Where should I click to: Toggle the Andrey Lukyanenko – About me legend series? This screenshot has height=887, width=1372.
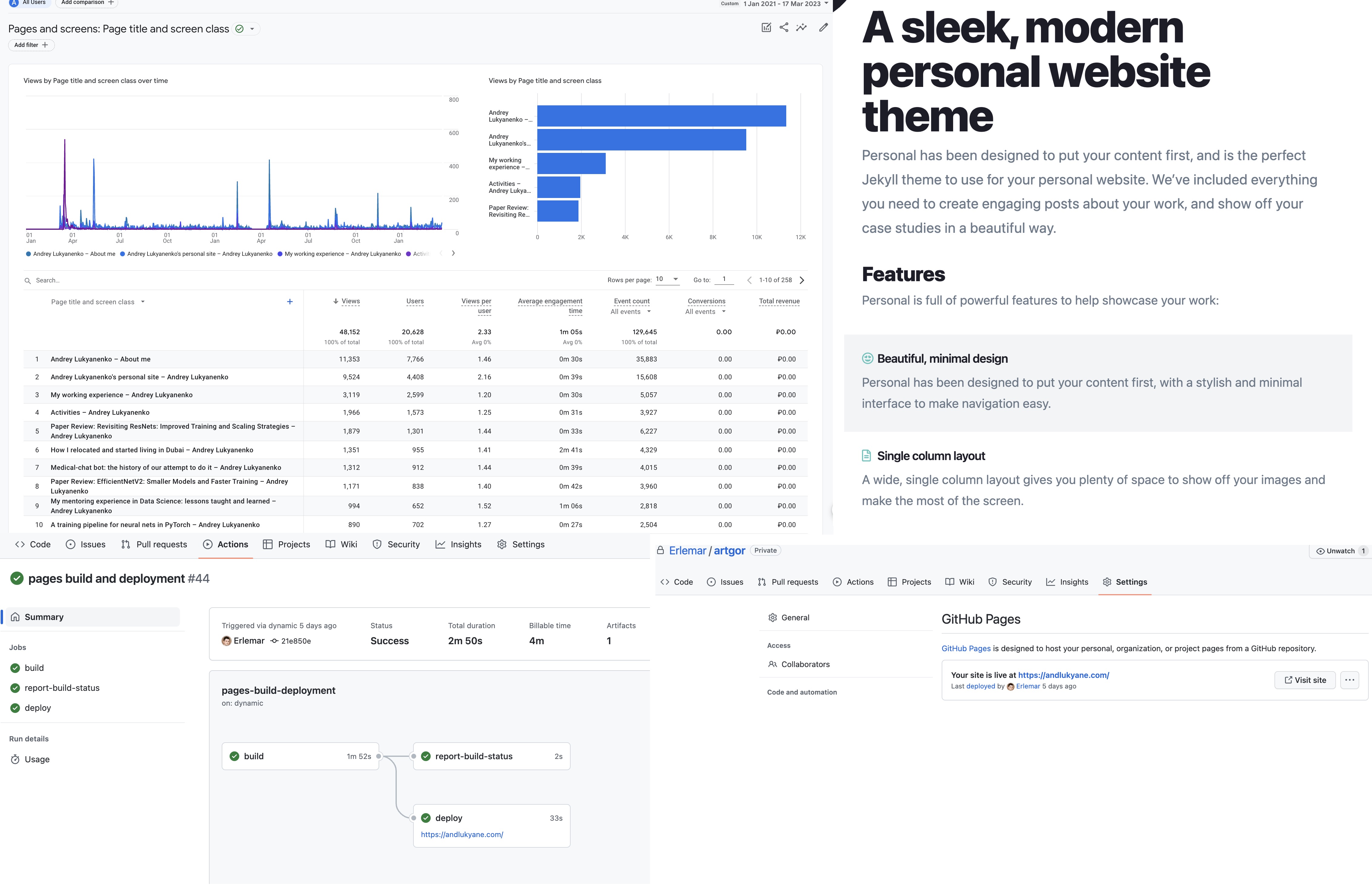(73, 254)
